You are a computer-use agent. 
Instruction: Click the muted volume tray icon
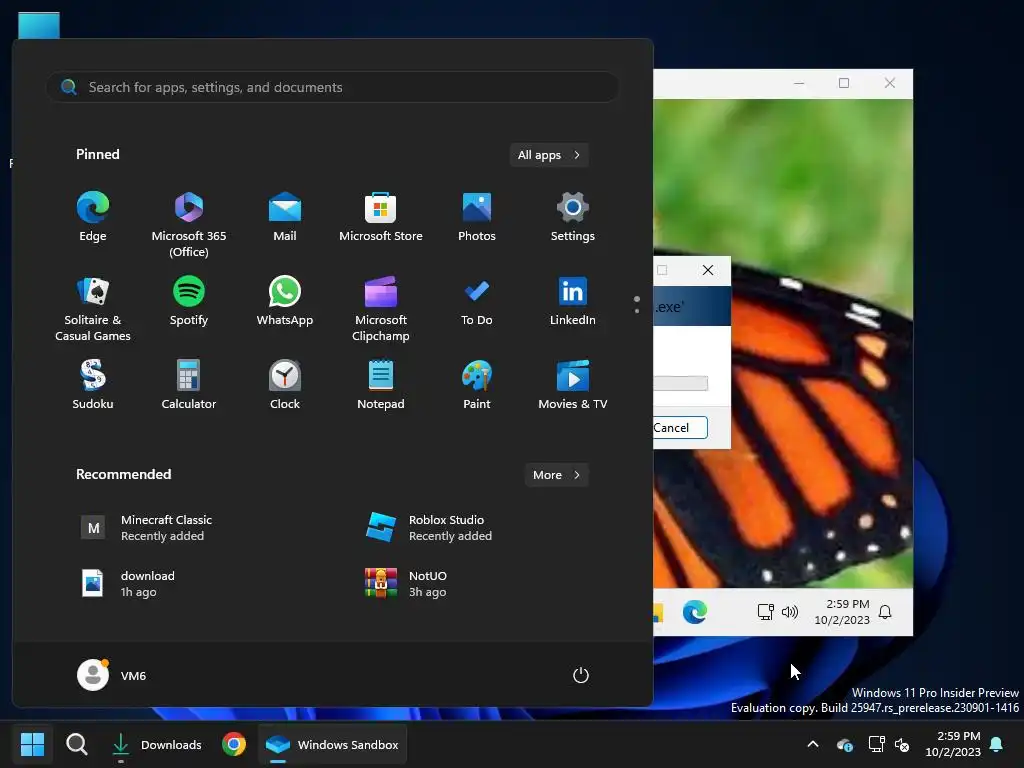tap(903, 744)
